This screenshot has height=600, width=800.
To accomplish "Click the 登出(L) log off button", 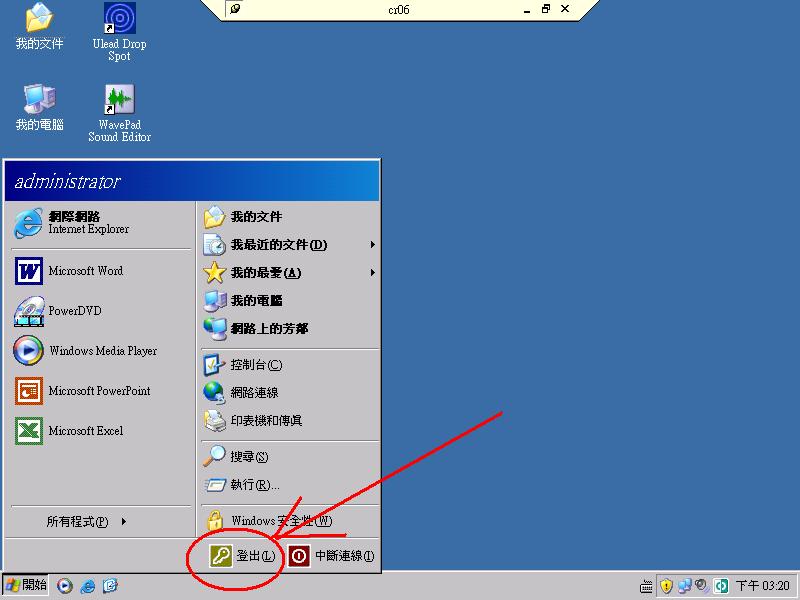I will [x=242, y=556].
